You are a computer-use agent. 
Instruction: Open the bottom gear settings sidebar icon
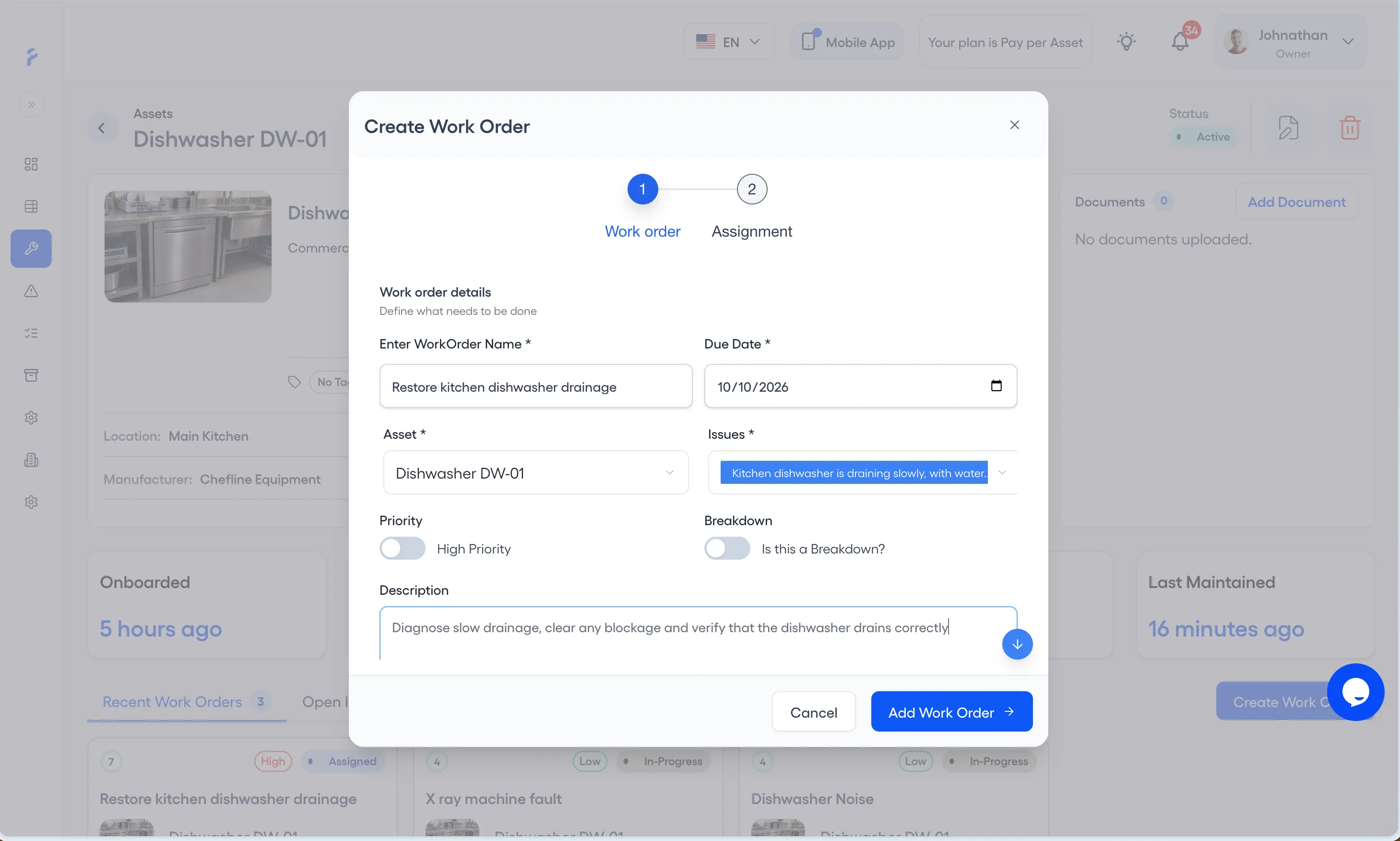(x=31, y=502)
